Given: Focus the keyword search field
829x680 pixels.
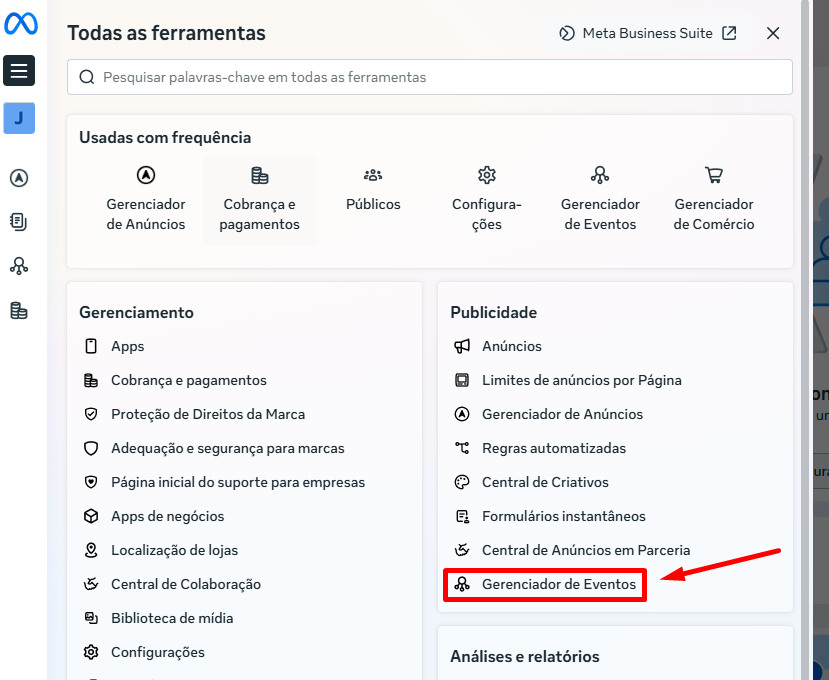Looking at the screenshot, I should point(430,77).
